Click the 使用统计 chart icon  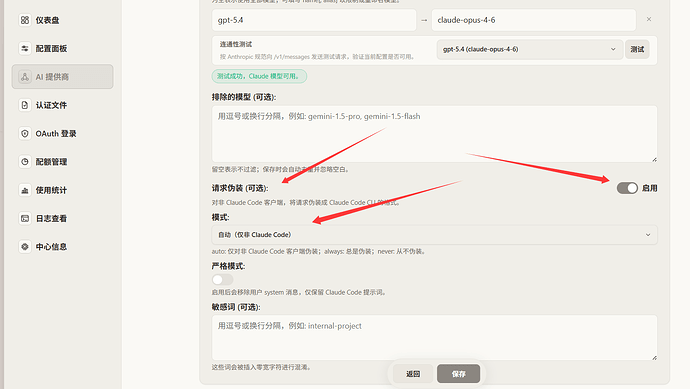[x=25, y=190]
